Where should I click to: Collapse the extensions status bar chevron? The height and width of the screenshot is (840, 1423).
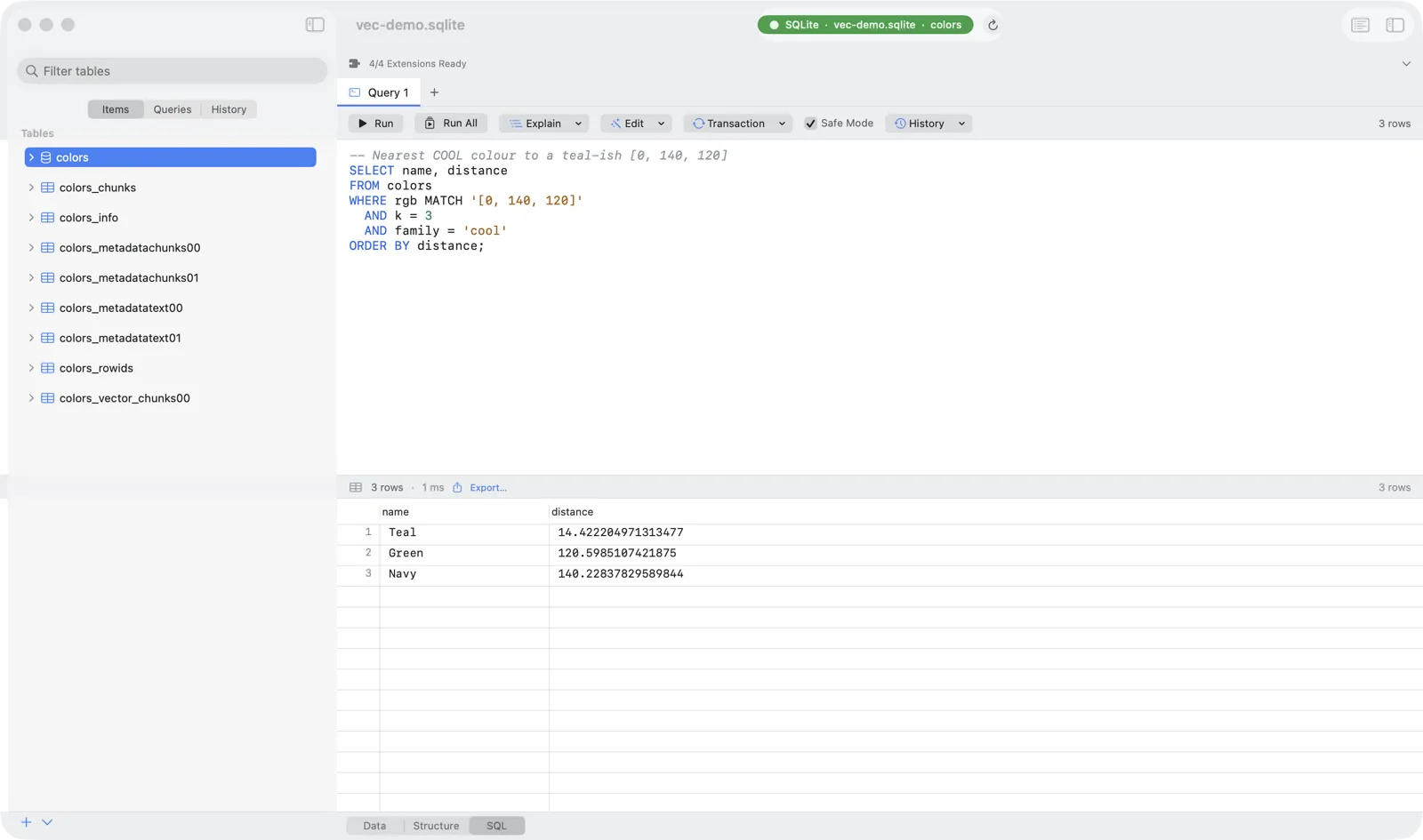coord(1406,64)
